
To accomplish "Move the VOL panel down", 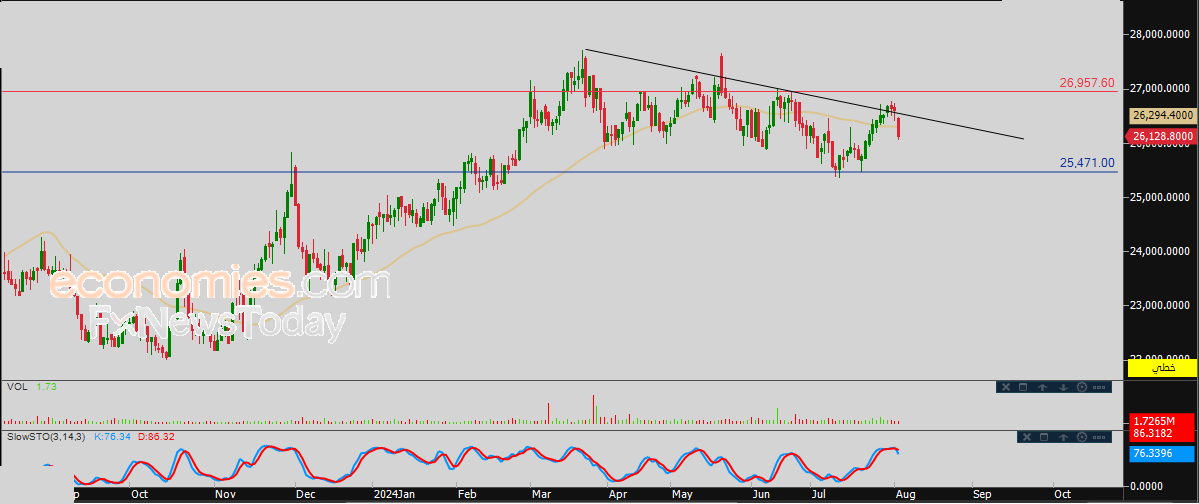I will click(1063, 387).
